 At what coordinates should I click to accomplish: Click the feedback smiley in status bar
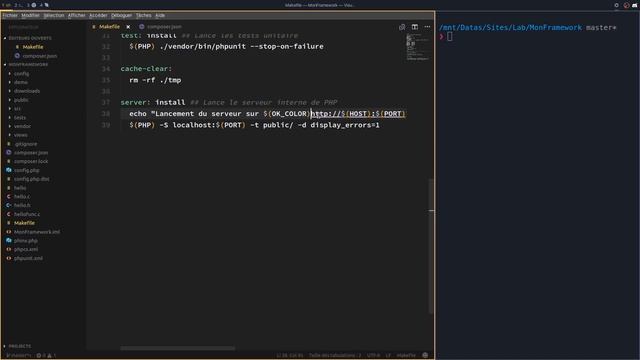tap(425, 356)
